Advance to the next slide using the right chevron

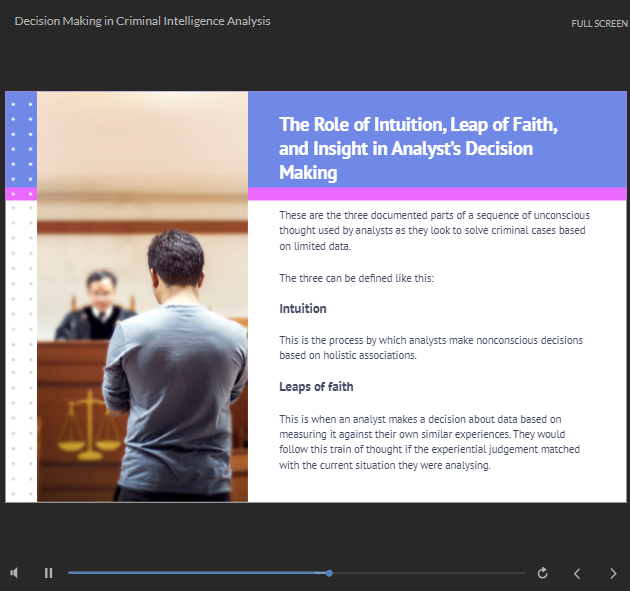613,573
